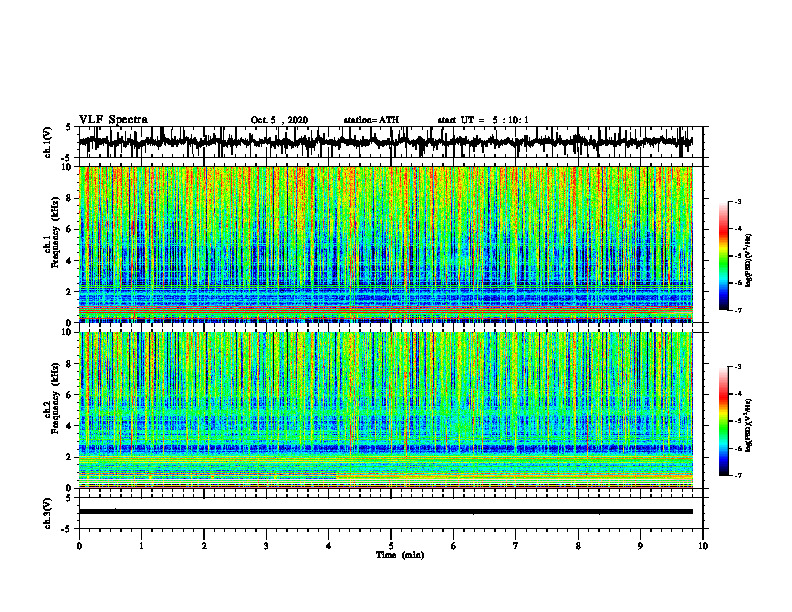
Task: Click the time axis tick label "5"
Action: pyautogui.click(x=391, y=546)
